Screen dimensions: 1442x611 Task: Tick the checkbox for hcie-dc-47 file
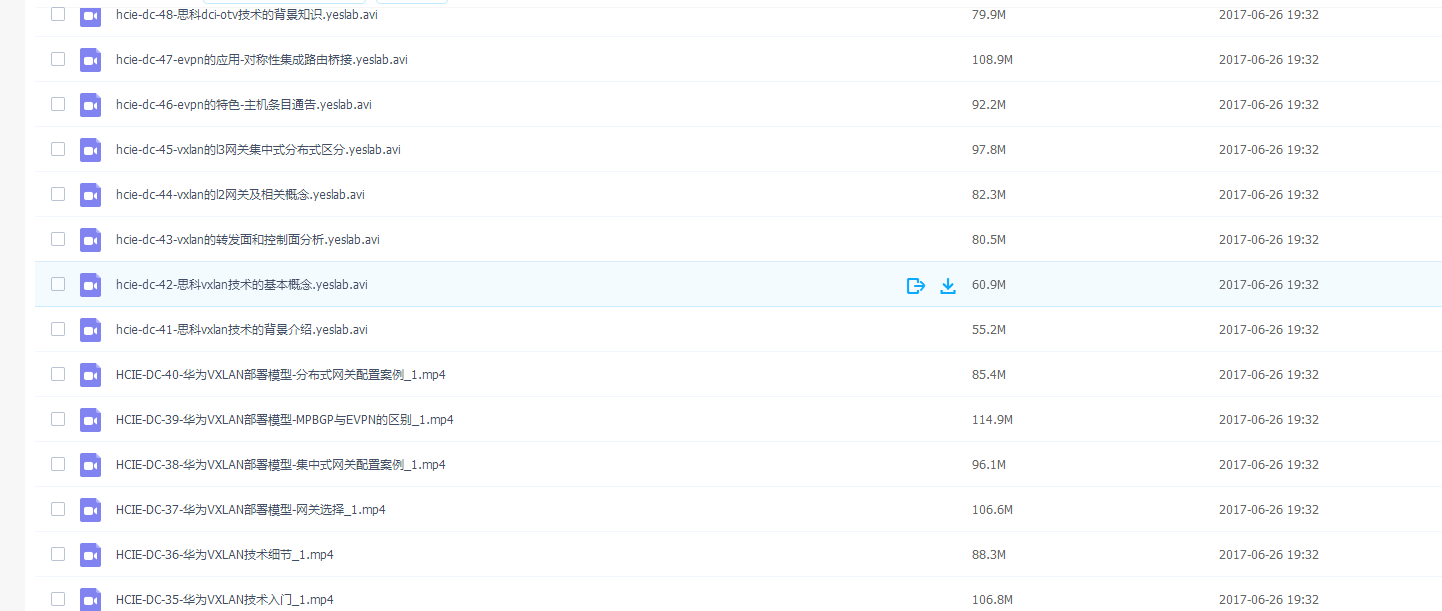(x=58, y=59)
